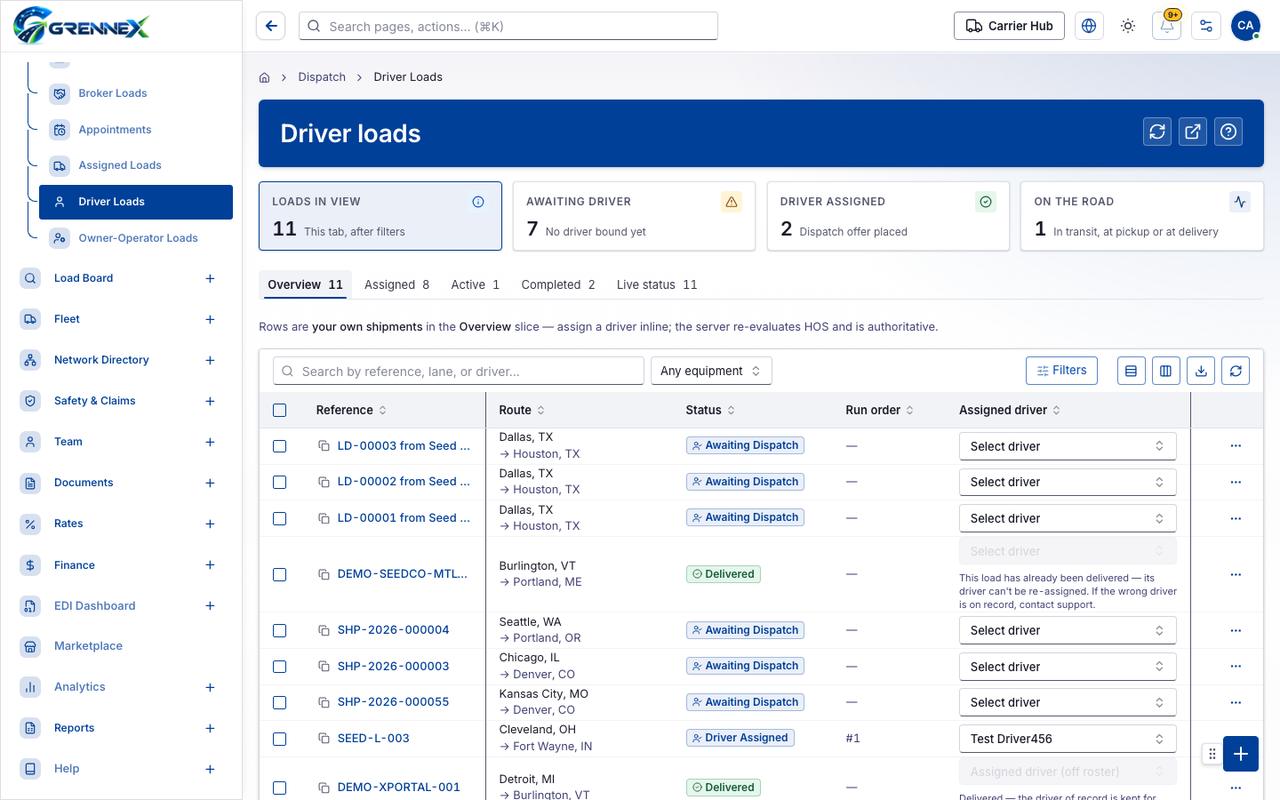Open the language globe icon
The width and height of the screenshot is (1280, 800).
[x=1089, y=26]
